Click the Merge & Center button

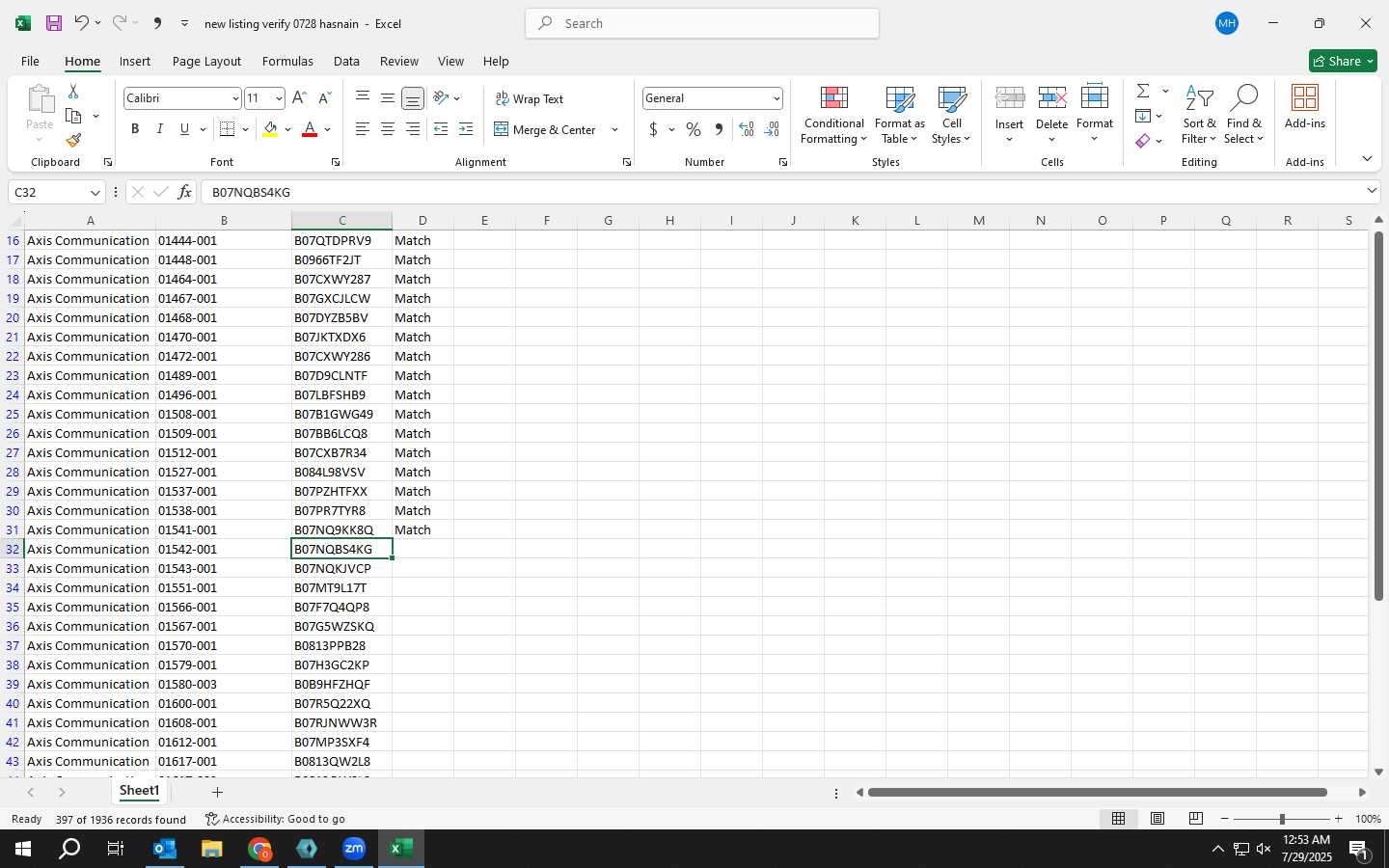coord(545,129)
